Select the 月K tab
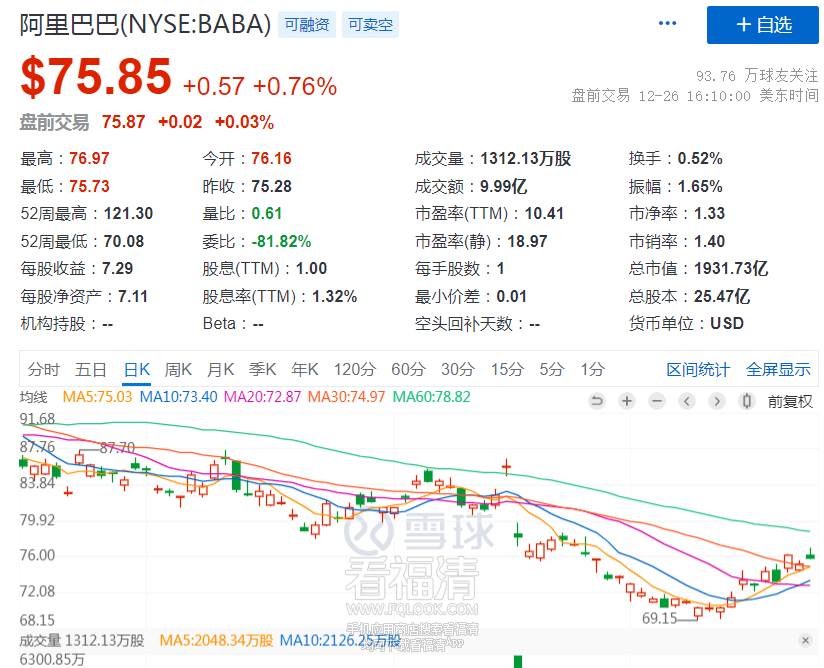The height and width of the screenshot is (668, 824). [221, 369]
